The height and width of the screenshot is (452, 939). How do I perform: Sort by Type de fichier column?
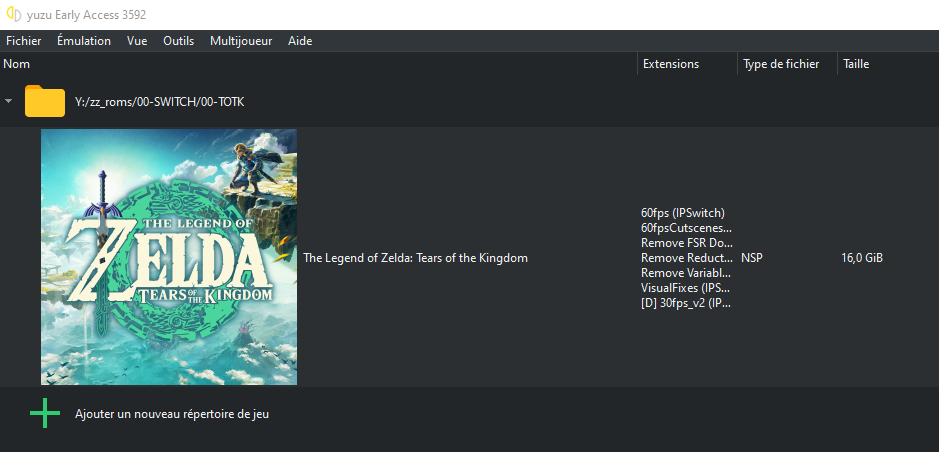click(781, 64)
